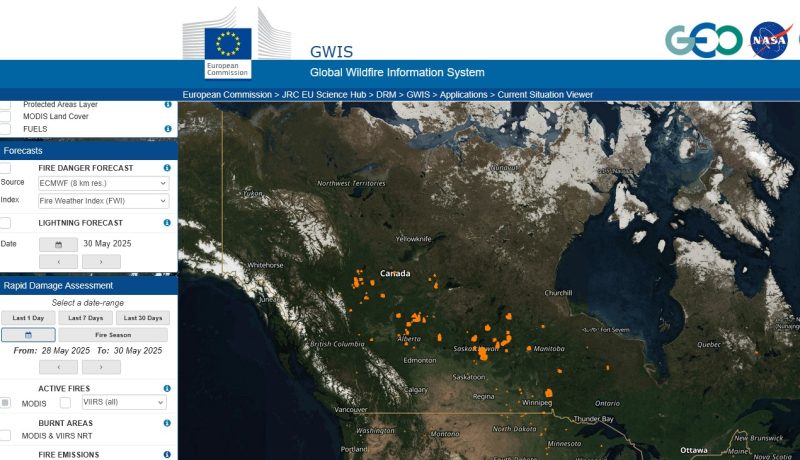Click forecast date 30 May 2025
The height and width of the screenshot is (460, 800).
[x=107, y=244]
